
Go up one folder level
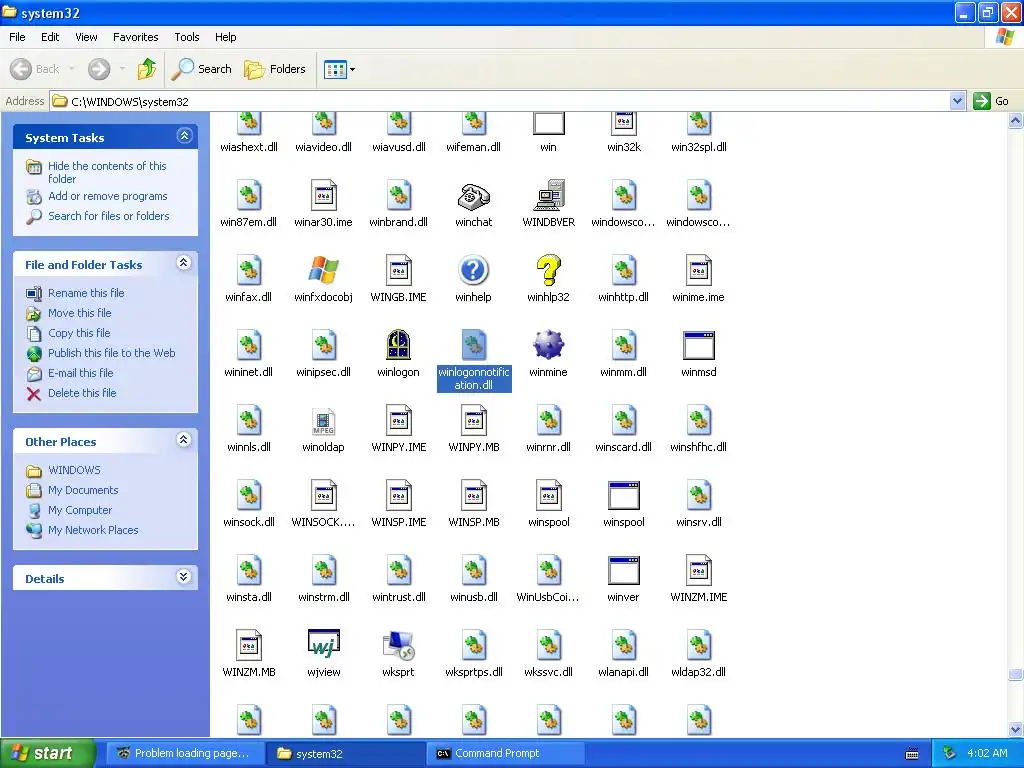[147, 69]
